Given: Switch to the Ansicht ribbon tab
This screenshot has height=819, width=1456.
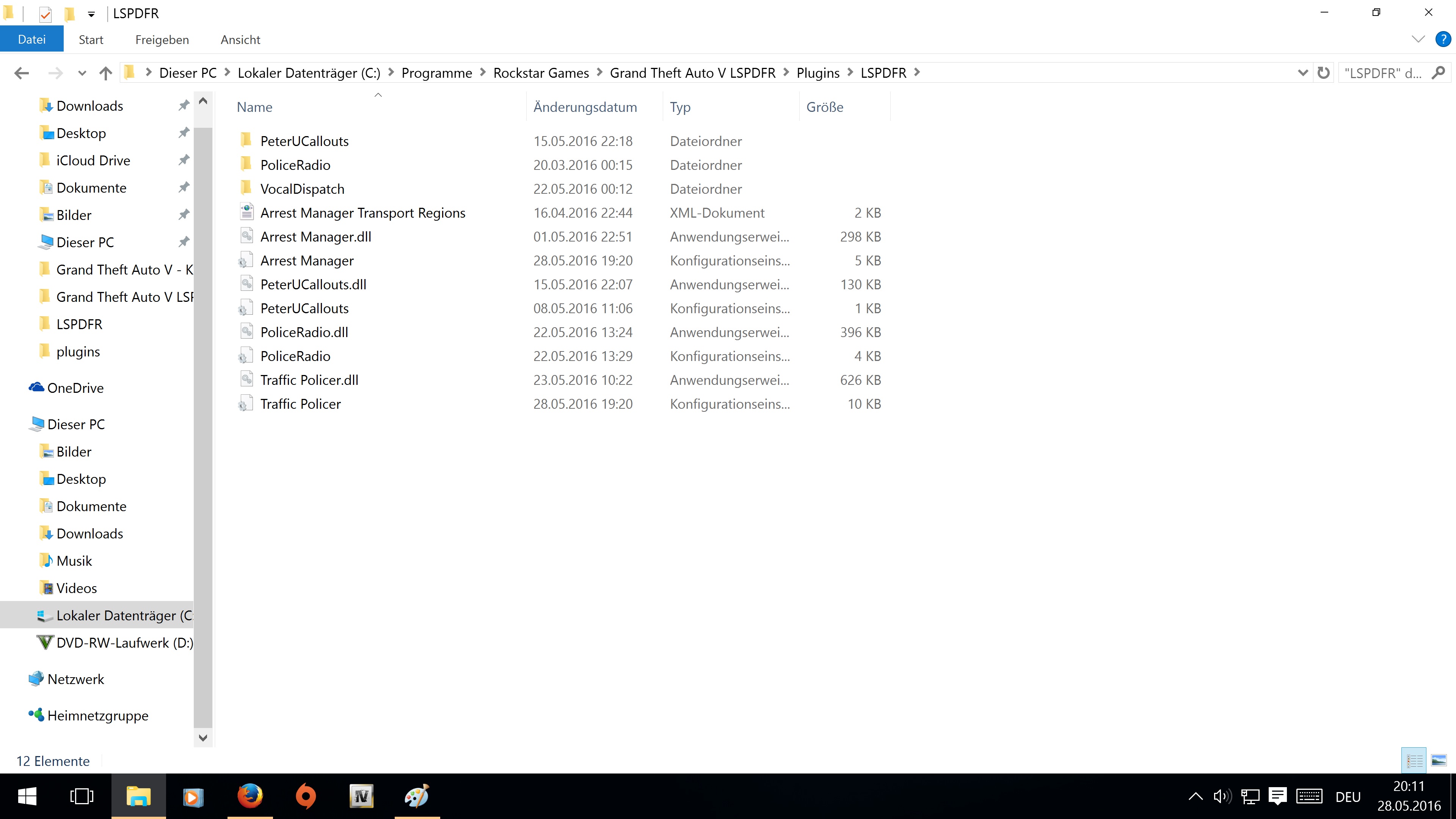Looking at the screenshot, I should 240,39.
